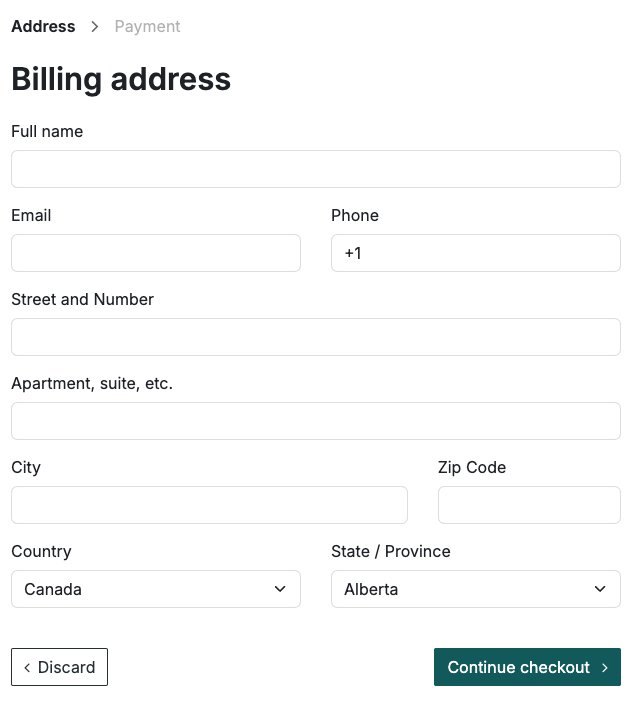
Task: Click the Apartment, suite, etc. input box
Action: click(x=315, y=421)
